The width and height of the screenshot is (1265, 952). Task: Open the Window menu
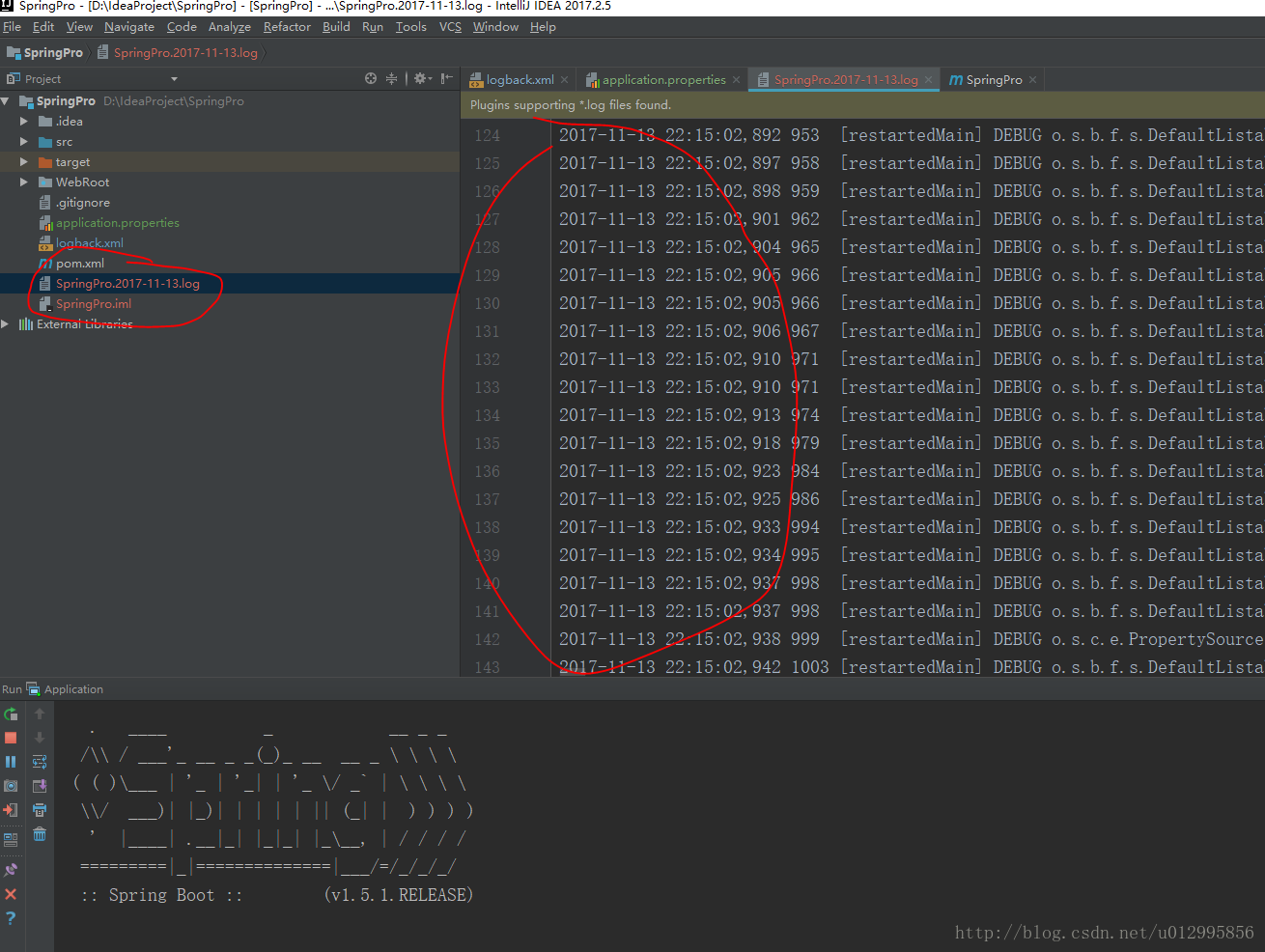tap(495, 27)
